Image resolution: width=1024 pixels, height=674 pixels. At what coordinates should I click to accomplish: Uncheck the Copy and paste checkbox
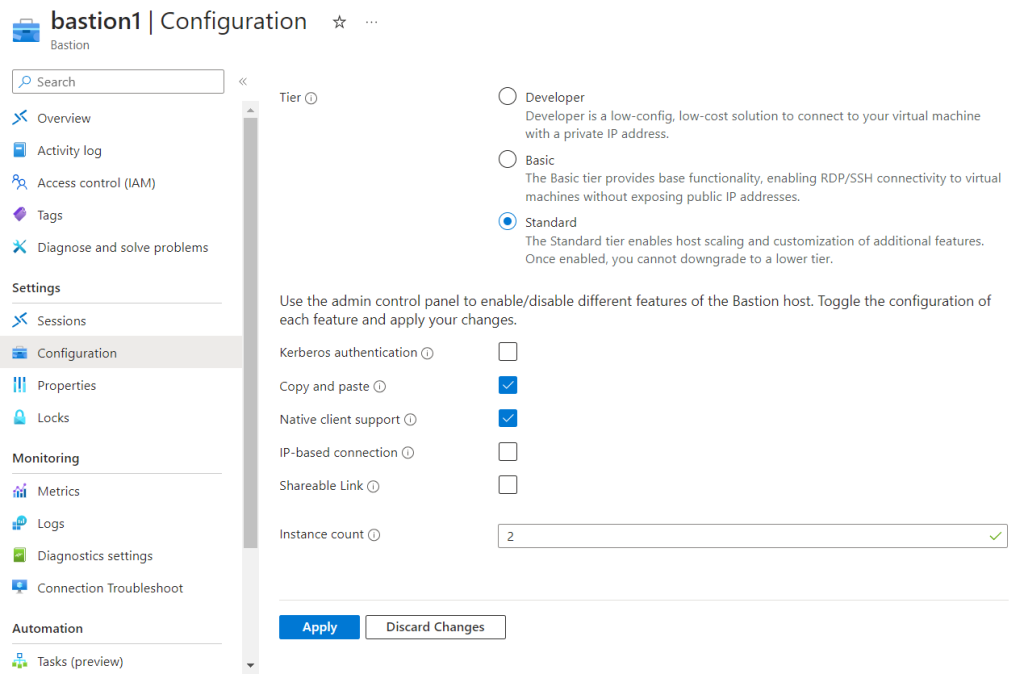point(508,385)
